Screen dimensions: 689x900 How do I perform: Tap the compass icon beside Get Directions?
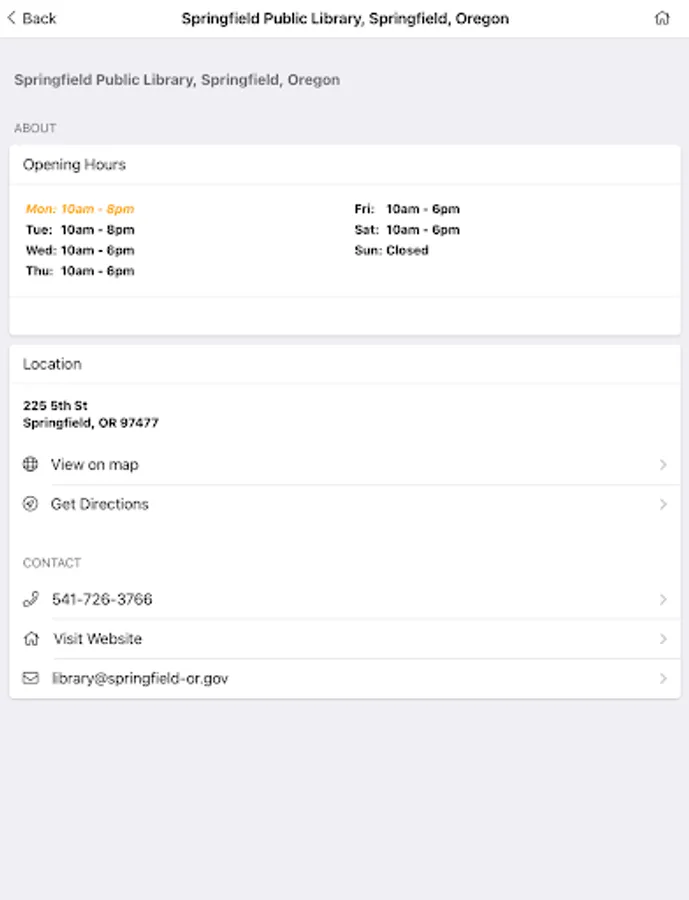[31, 504]
